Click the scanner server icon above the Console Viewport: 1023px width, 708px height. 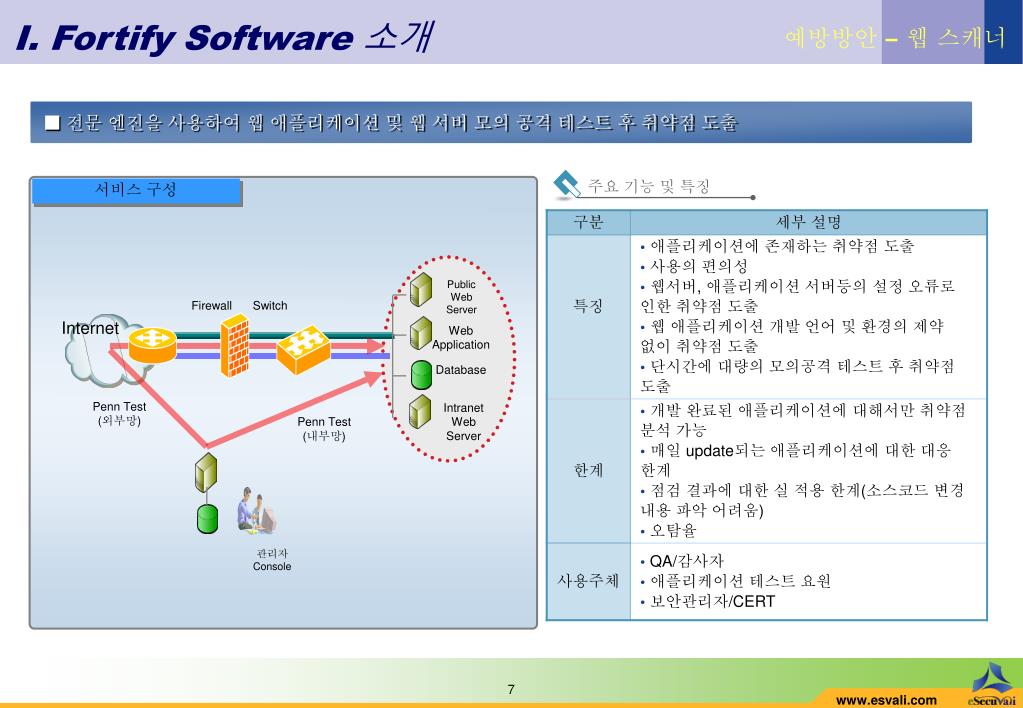pyautogui.click(x=206, y=472)
